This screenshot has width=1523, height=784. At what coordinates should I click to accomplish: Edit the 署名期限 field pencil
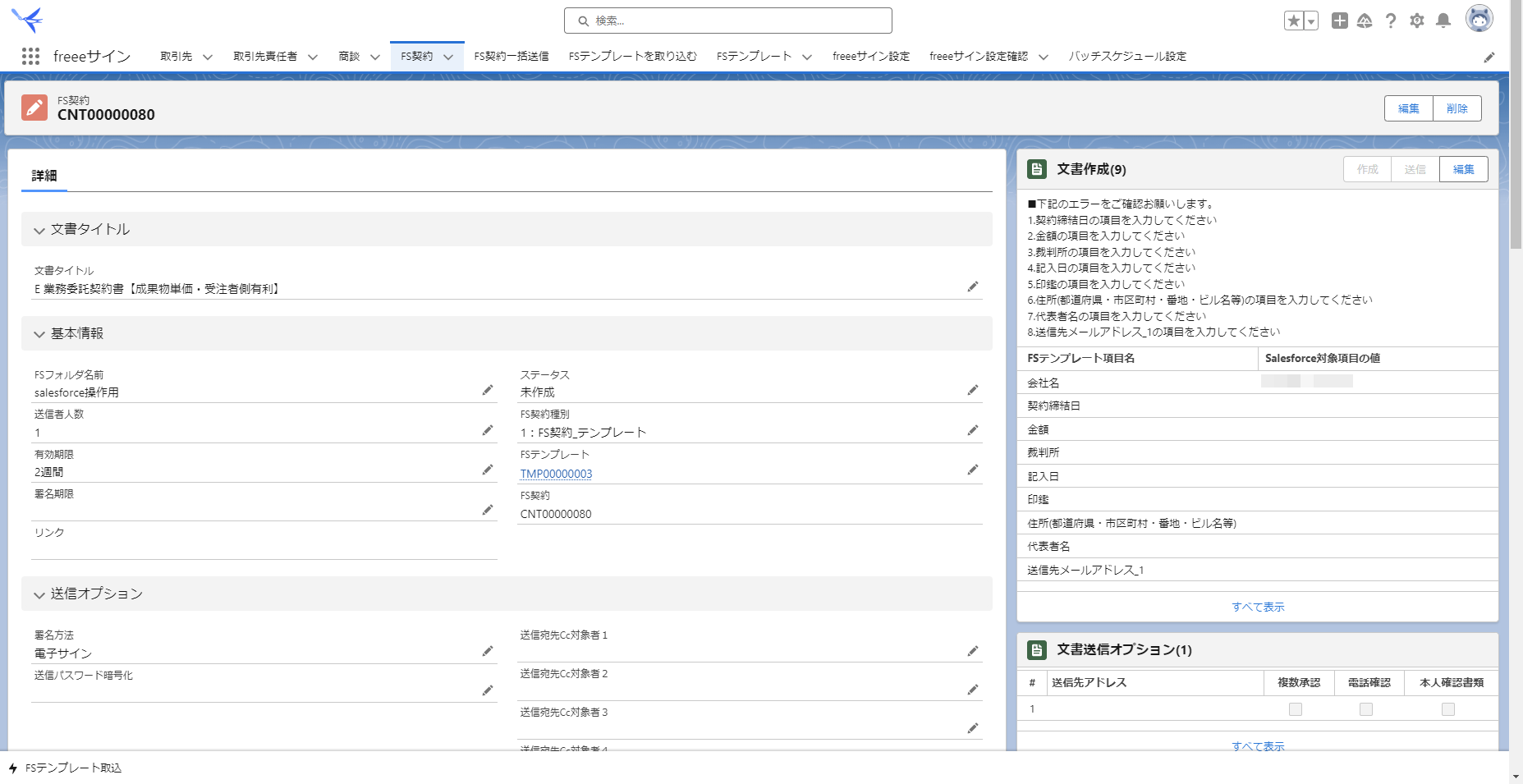click(488, 510)
